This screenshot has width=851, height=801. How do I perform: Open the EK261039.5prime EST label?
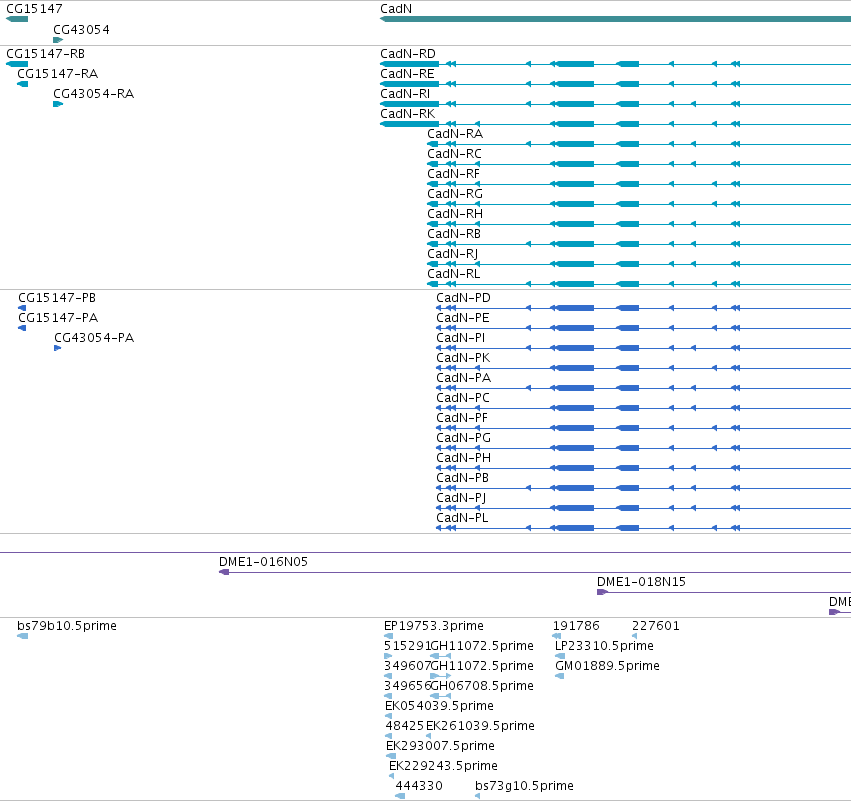[480, 726]
